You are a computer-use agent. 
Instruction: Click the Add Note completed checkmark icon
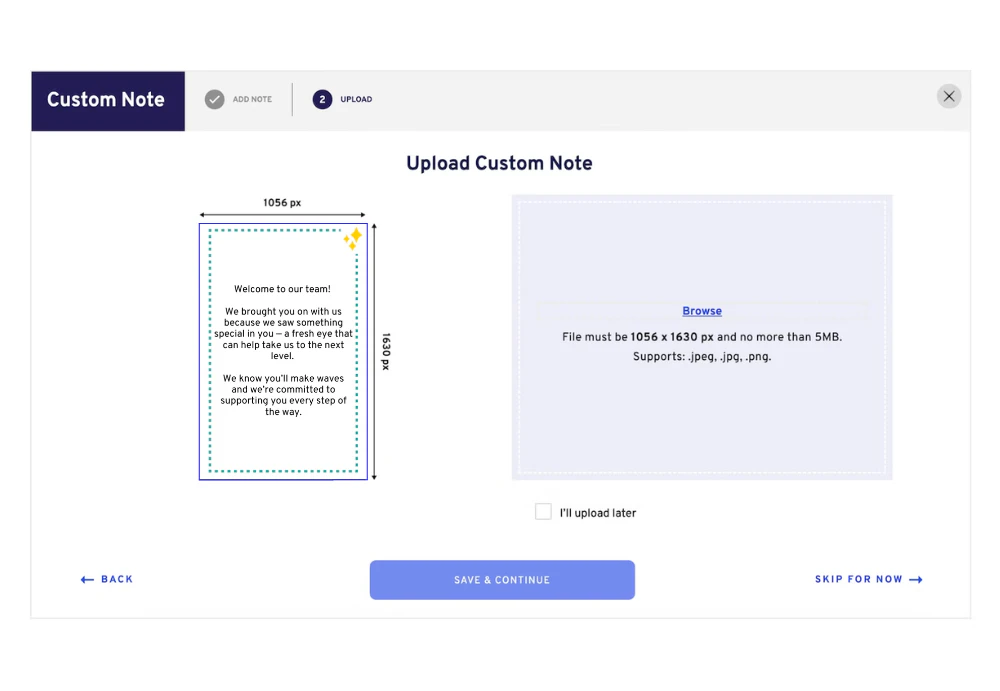pos(214,100)
